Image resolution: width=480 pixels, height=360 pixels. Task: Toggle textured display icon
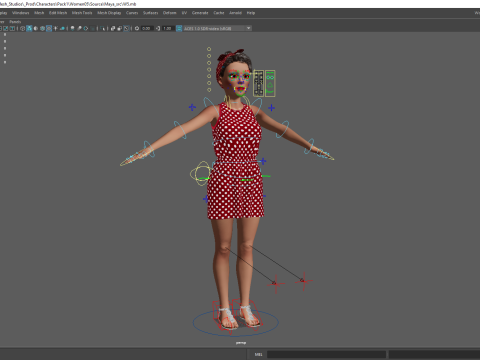pyautogui.click(x=49, y=29)
